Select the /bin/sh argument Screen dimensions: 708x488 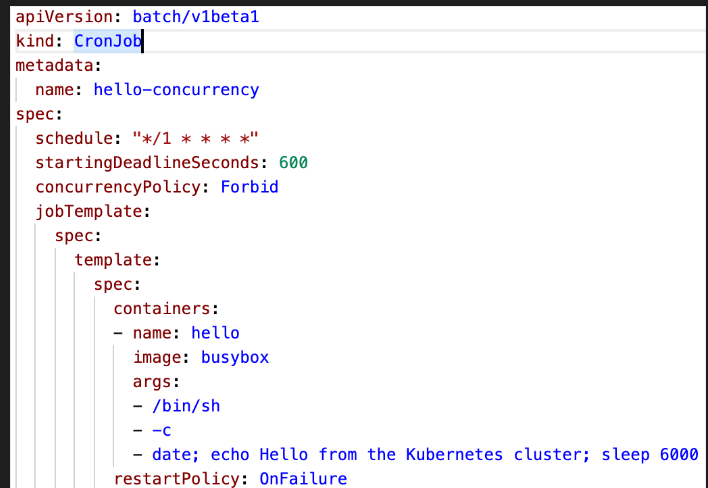(x=186, y=406)
